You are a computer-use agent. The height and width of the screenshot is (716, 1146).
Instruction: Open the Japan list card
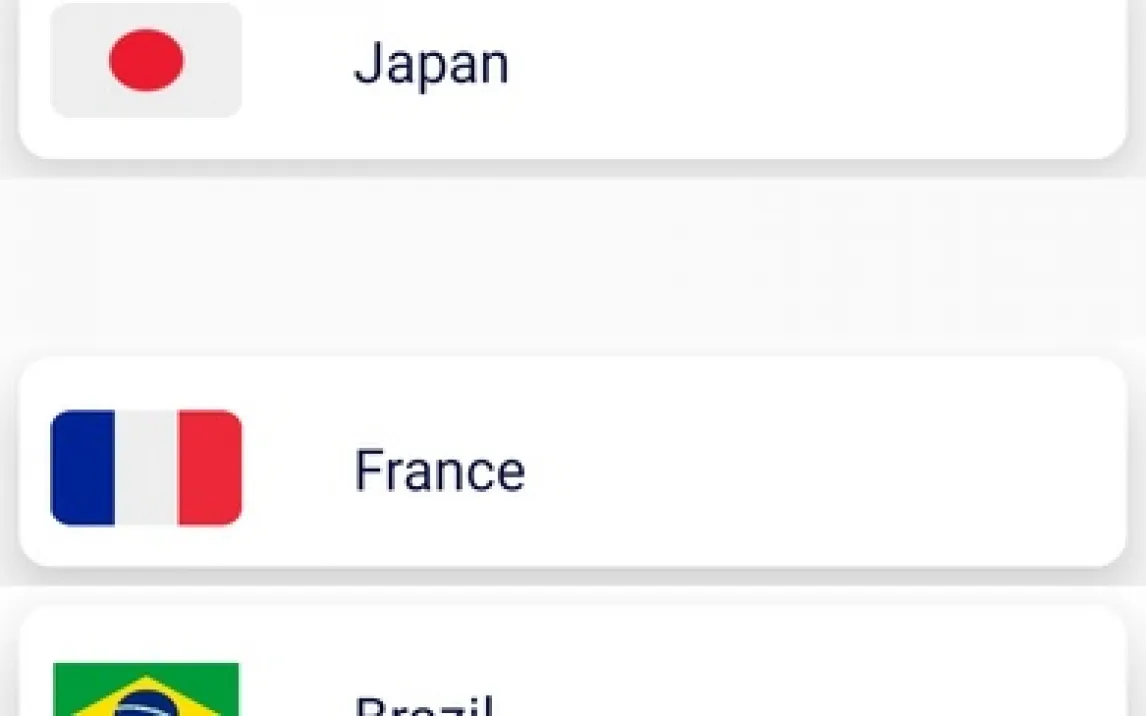pos(573,77)
